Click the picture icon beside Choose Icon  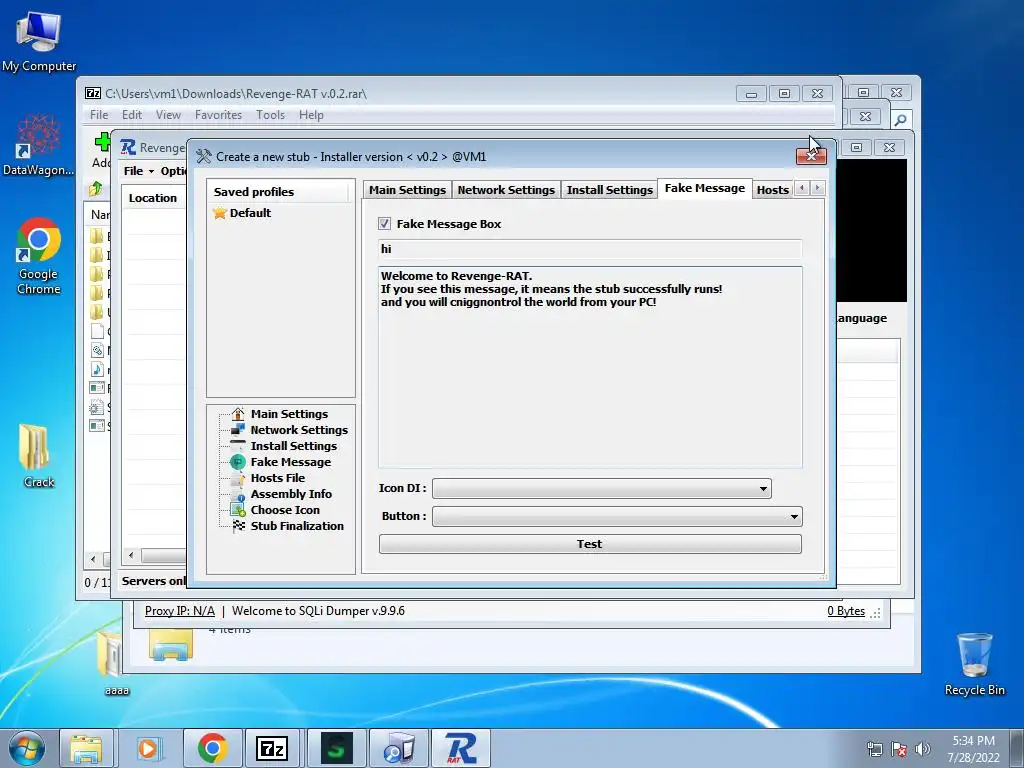click(x=238, y=510)
